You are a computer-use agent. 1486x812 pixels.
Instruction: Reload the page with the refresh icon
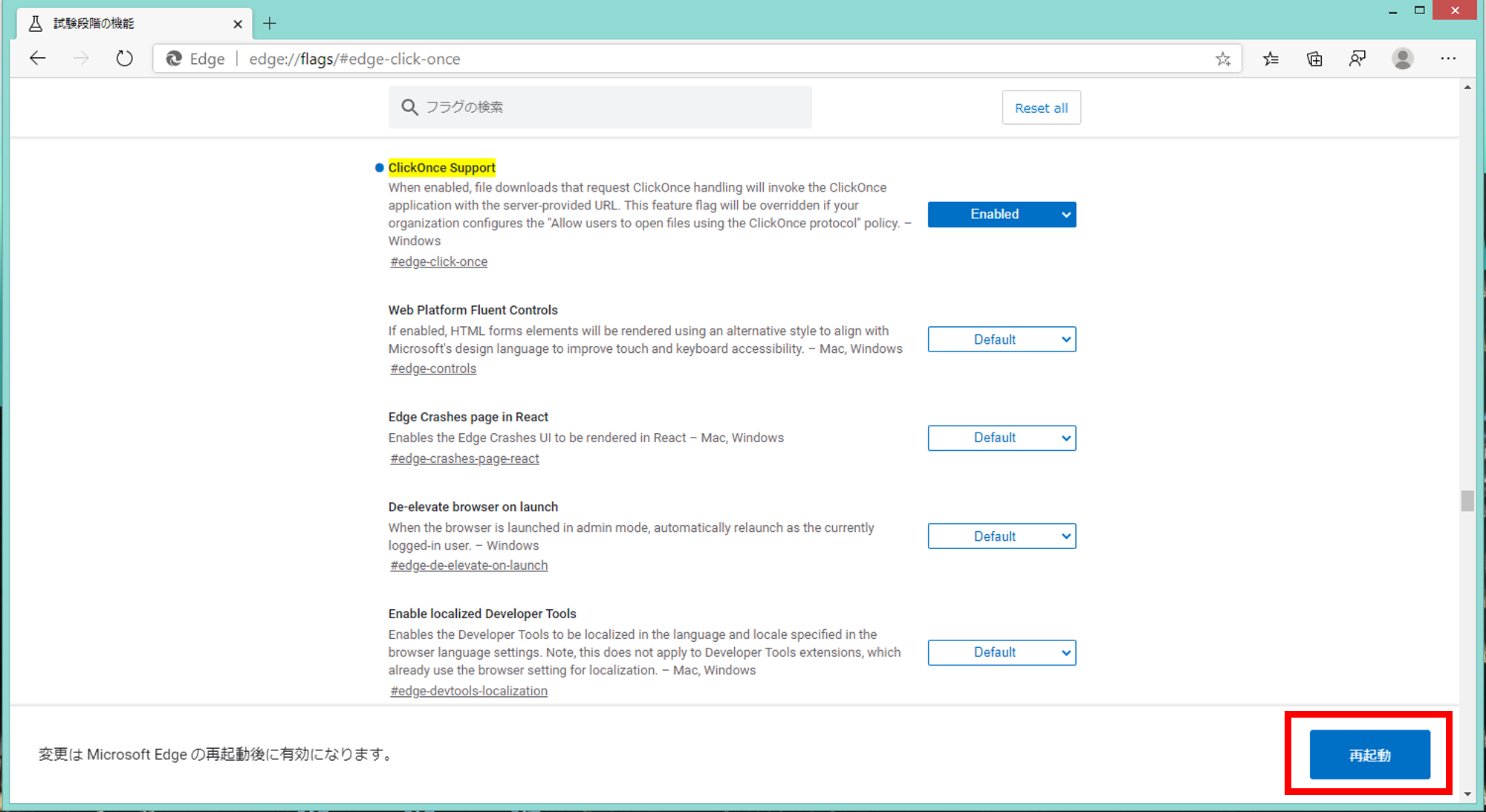point(124,59)
